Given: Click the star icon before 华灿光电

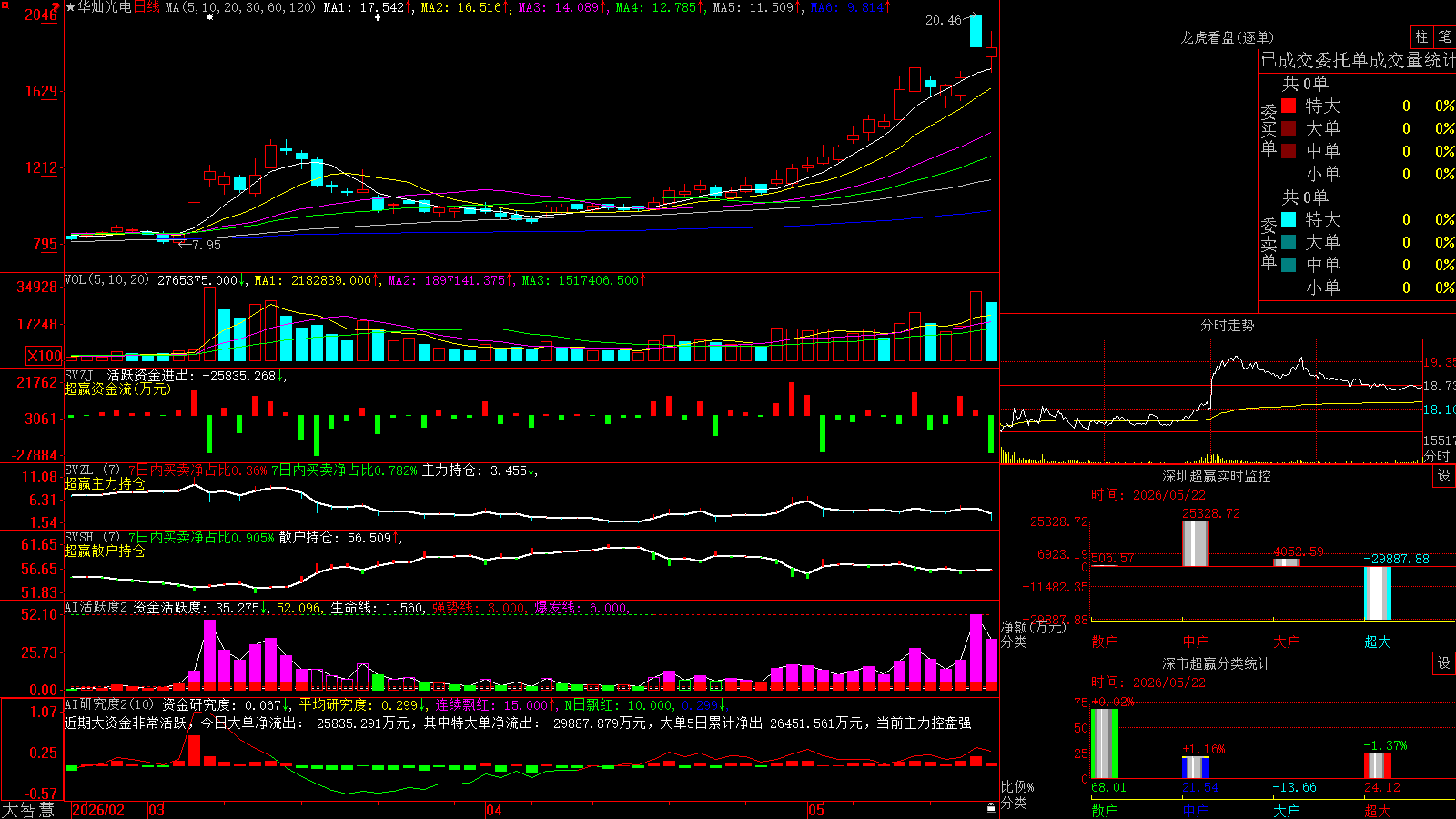Looking at the screenshot, I should click(71, 7).
